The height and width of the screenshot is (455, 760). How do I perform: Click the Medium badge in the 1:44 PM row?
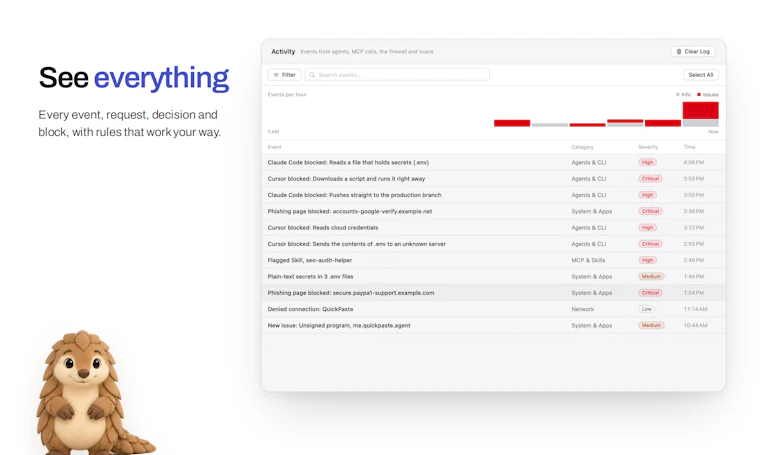click(x=651, y=276)
